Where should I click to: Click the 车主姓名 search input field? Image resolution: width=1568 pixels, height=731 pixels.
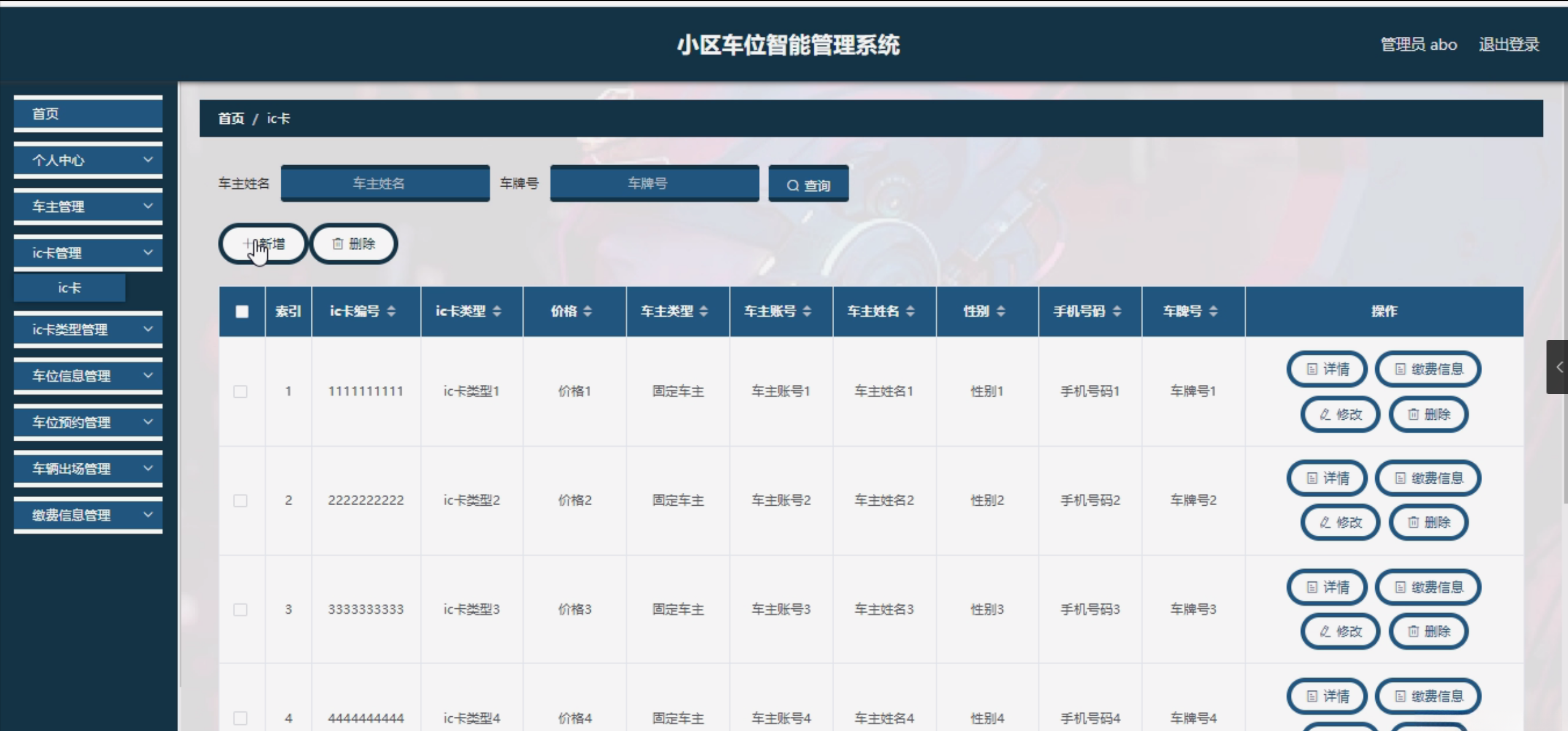(x=385, y=184)
